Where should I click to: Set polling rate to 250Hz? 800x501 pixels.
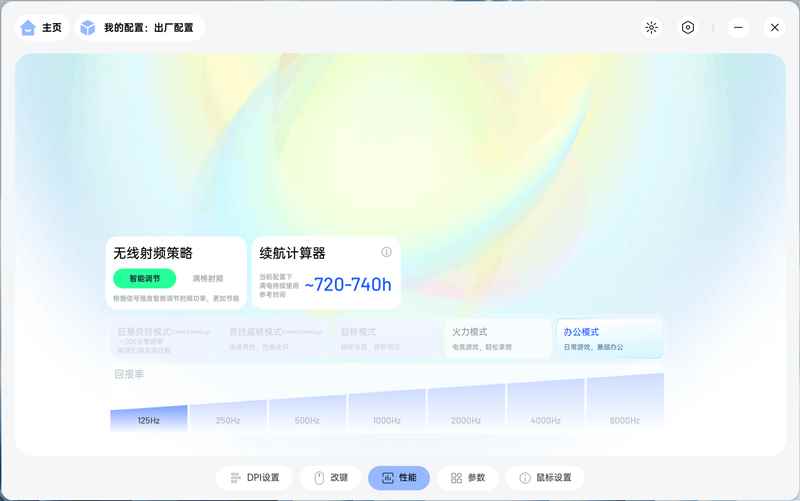tap(228, 415)
